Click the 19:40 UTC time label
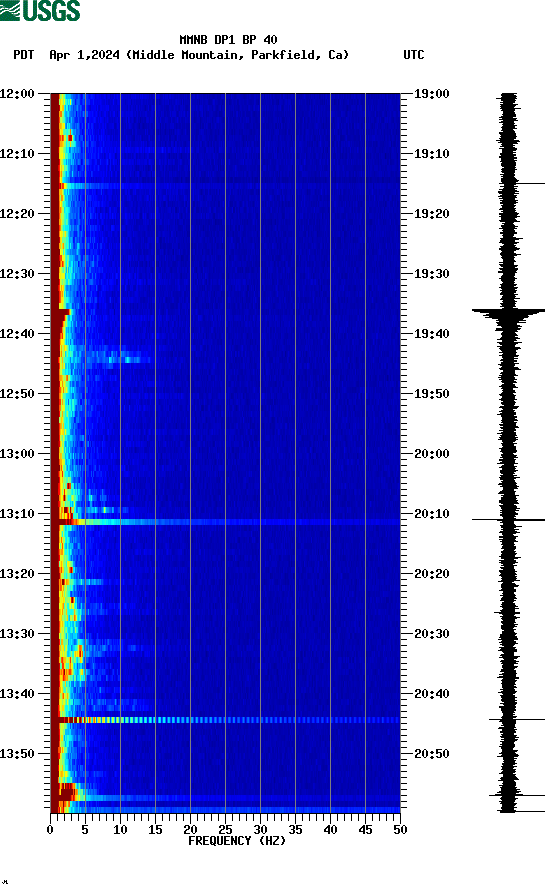This screenshot has width=552, height=893. coord(432,334)
